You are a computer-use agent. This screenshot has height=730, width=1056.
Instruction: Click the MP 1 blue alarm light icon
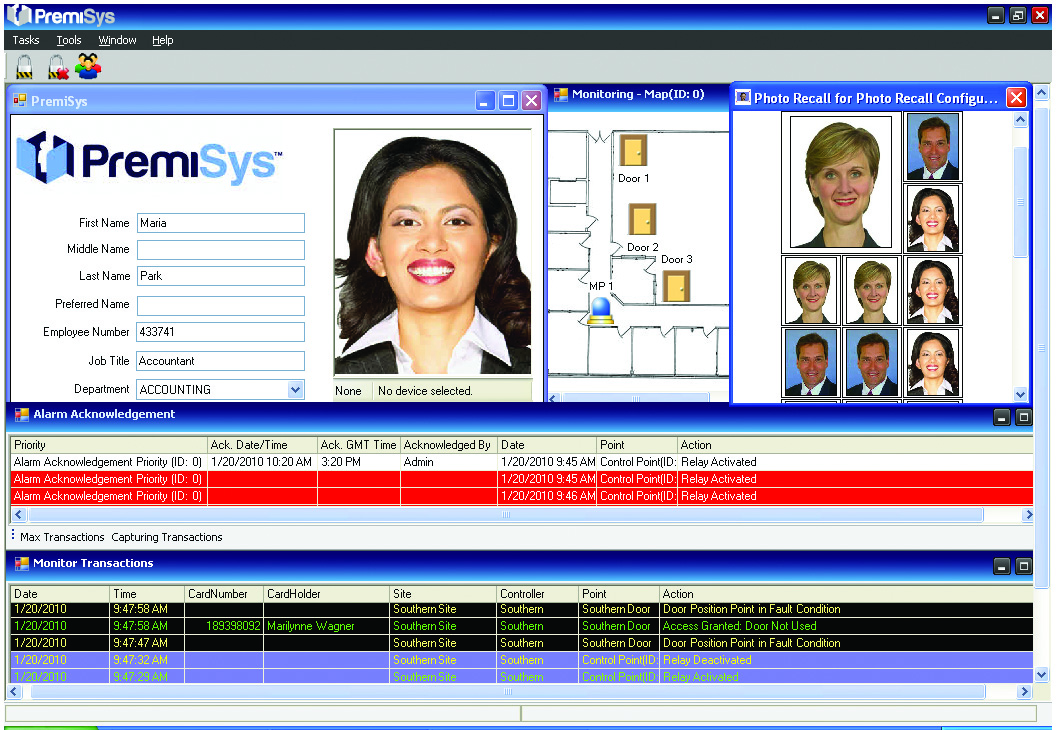click(602, 311)
